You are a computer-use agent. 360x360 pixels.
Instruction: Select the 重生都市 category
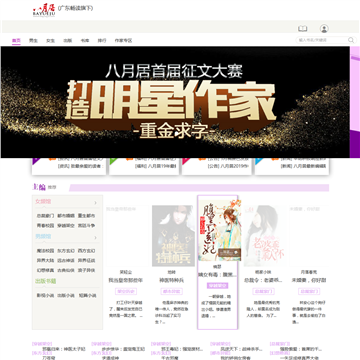[x=86, y=216]
